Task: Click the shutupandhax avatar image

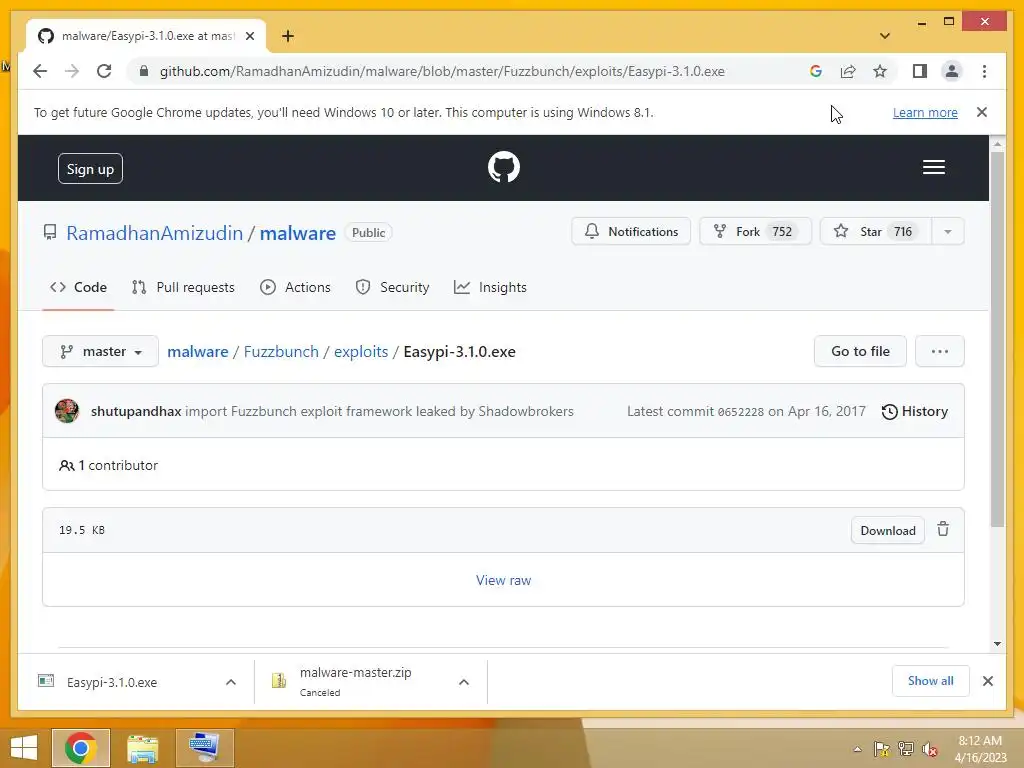Action: coord(67,411)
